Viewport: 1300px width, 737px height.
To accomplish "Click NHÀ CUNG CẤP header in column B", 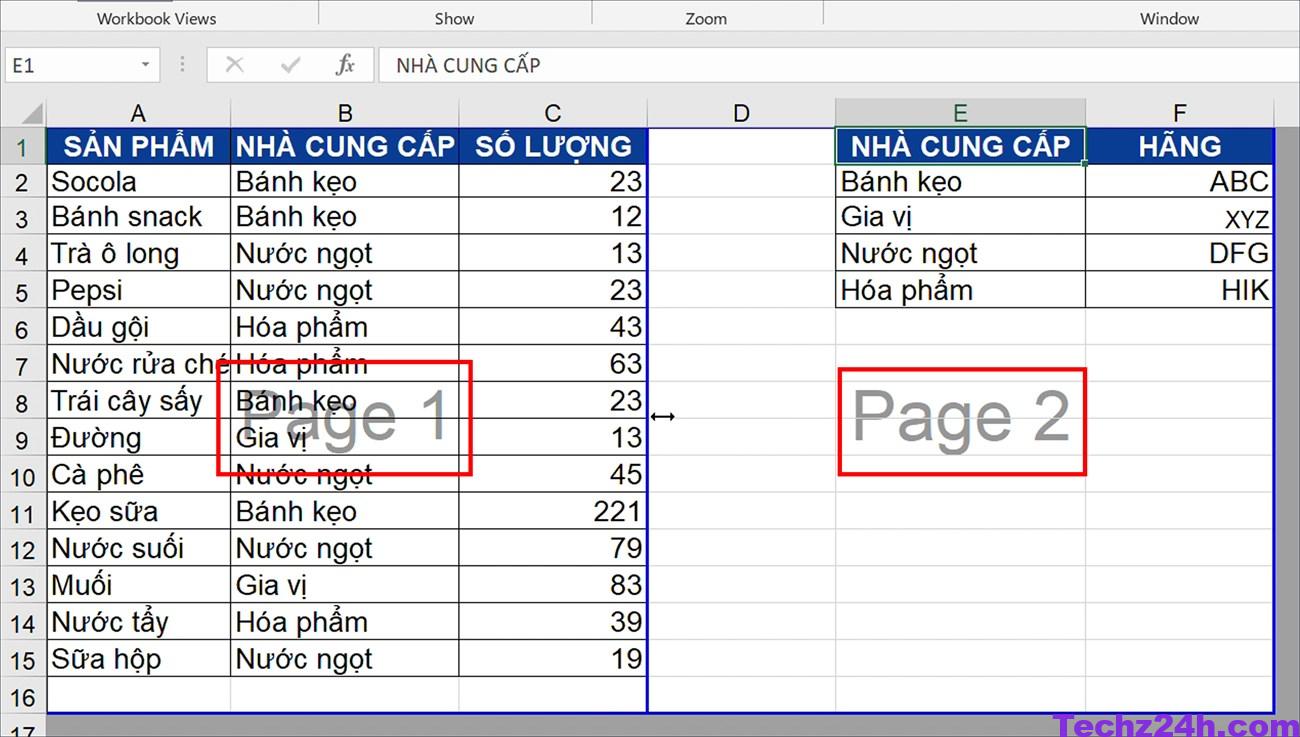I will click(345, 146).
